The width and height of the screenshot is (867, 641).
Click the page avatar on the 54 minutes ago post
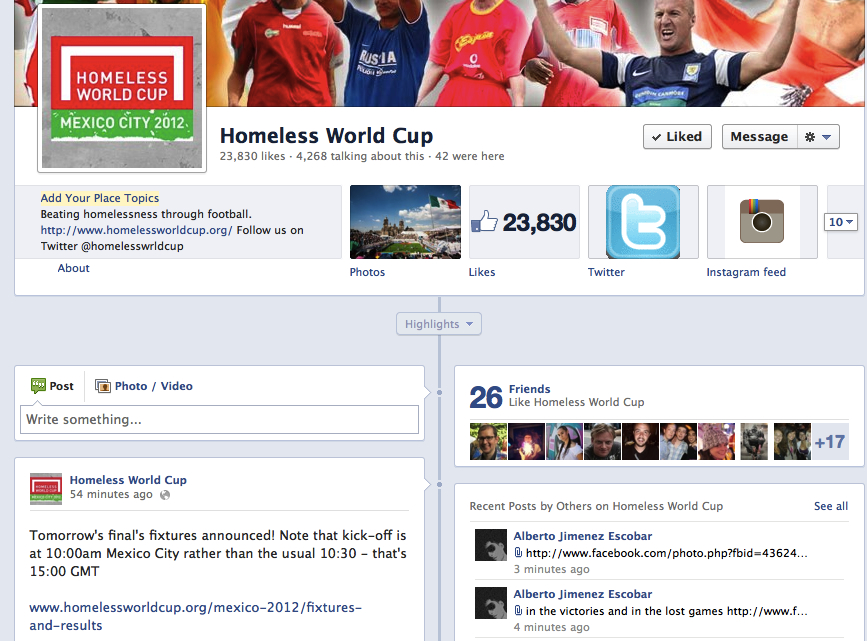point(46,489)
